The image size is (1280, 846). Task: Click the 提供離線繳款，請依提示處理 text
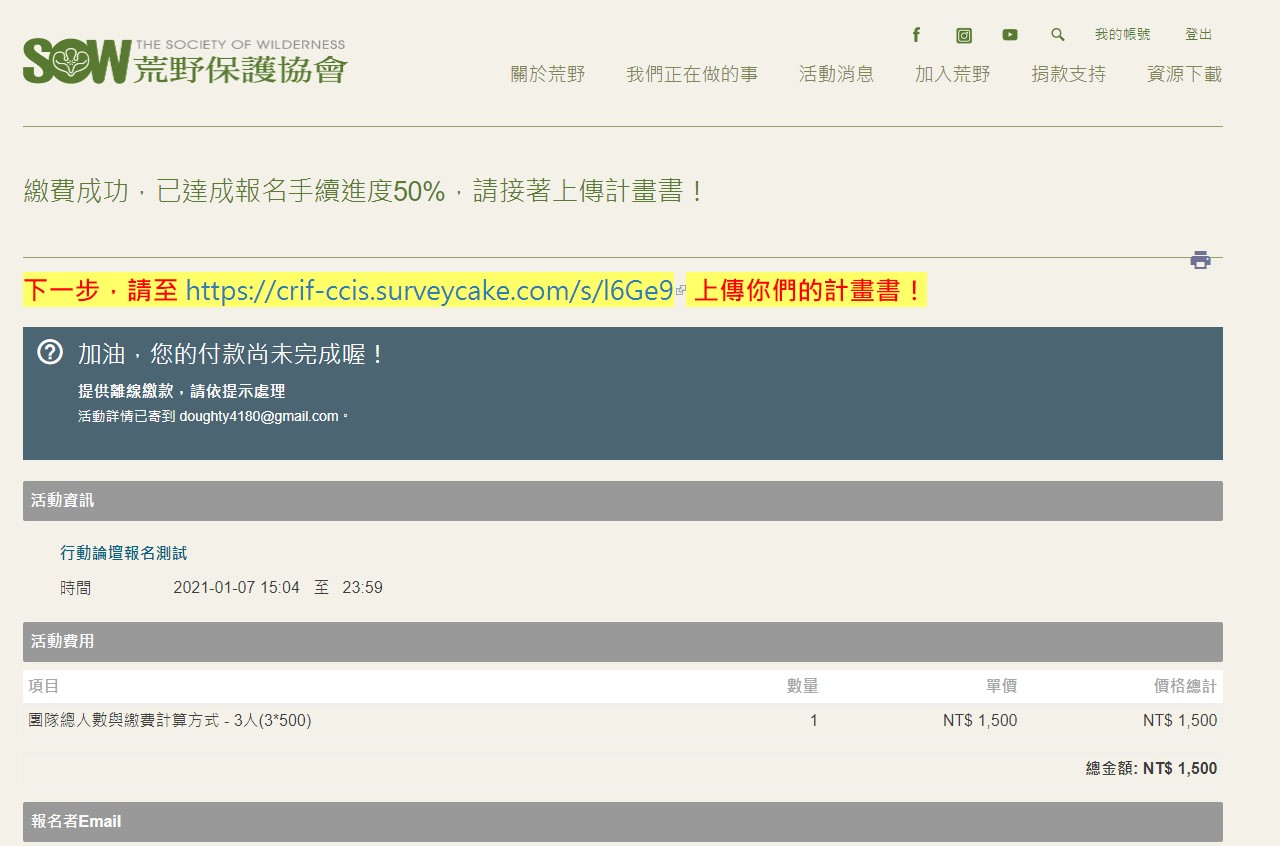pyautogui.click(x=182, y=391)
